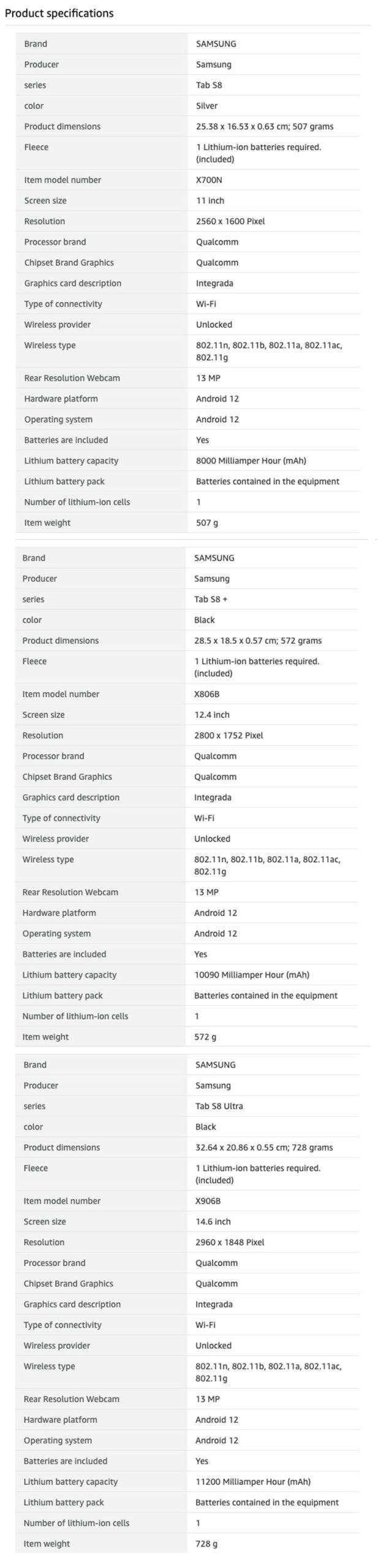Select the 10090 Milliamper Hour battery capacity
Viewport: 378px width, 1568px height.
pyautogui.click(x=251, y=974)
